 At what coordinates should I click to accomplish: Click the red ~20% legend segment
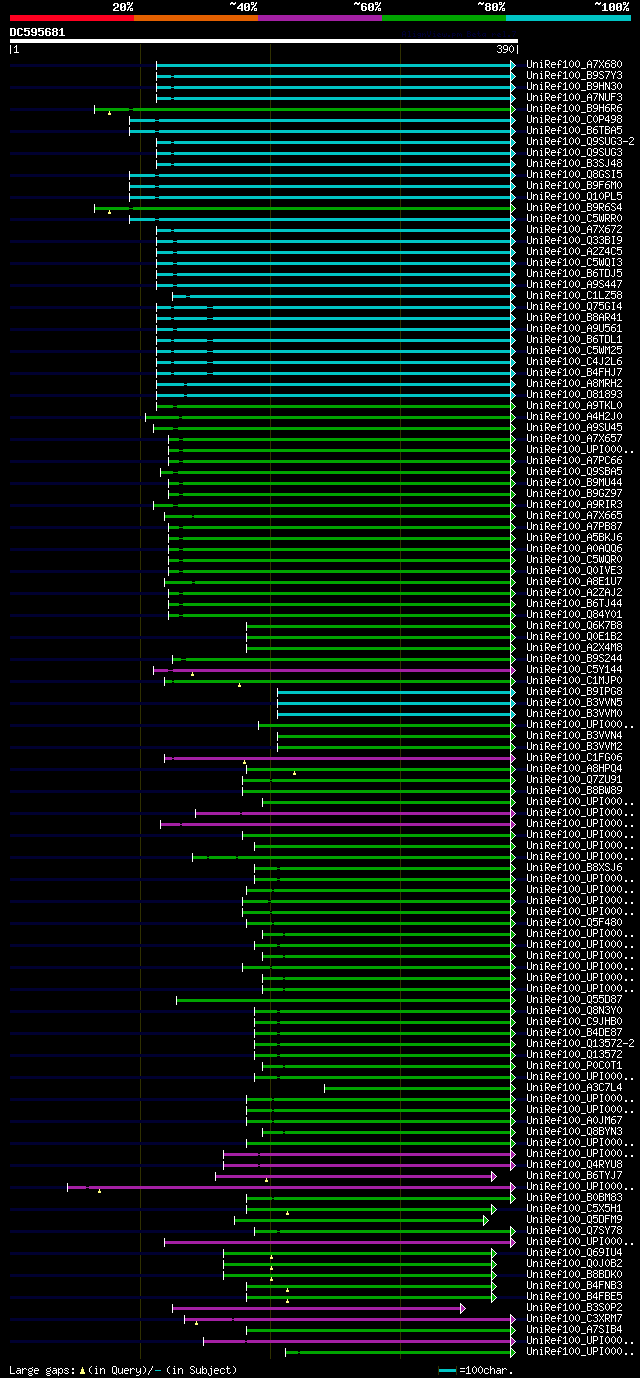[71, 18]
